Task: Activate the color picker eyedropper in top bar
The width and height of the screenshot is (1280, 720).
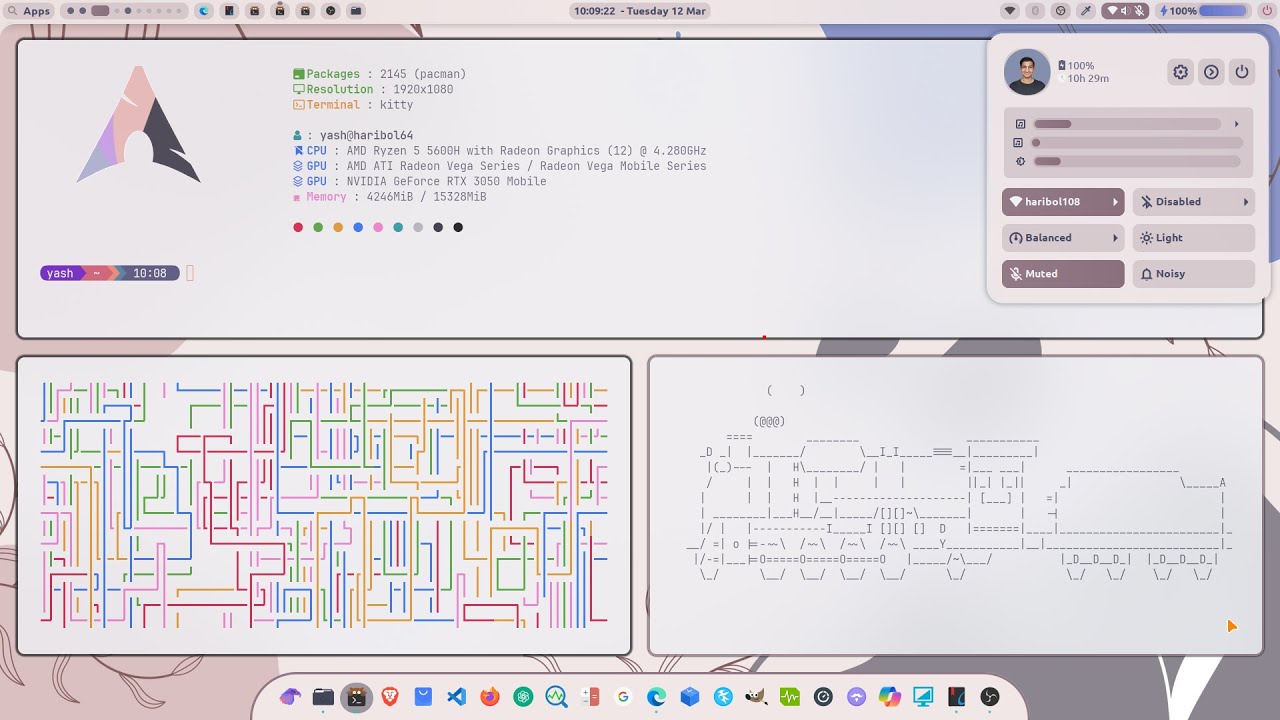Action: click(1086, 11)
